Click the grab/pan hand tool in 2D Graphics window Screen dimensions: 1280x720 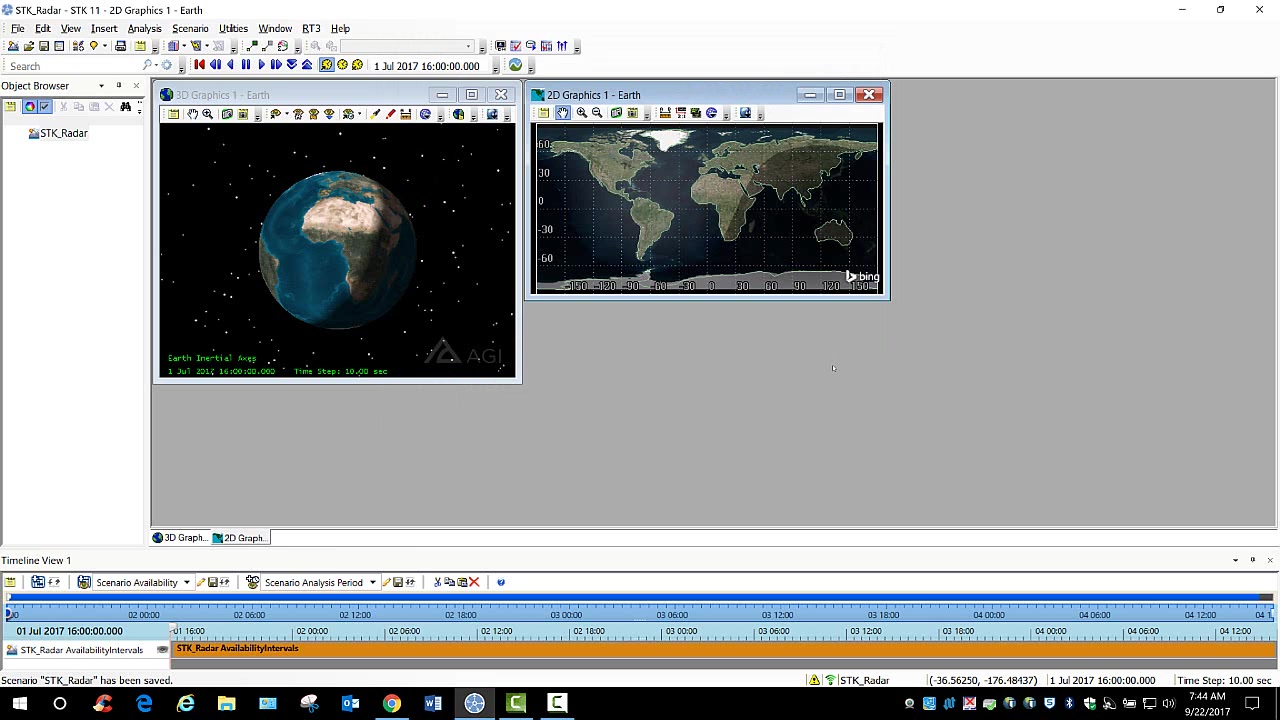(563, 113)
